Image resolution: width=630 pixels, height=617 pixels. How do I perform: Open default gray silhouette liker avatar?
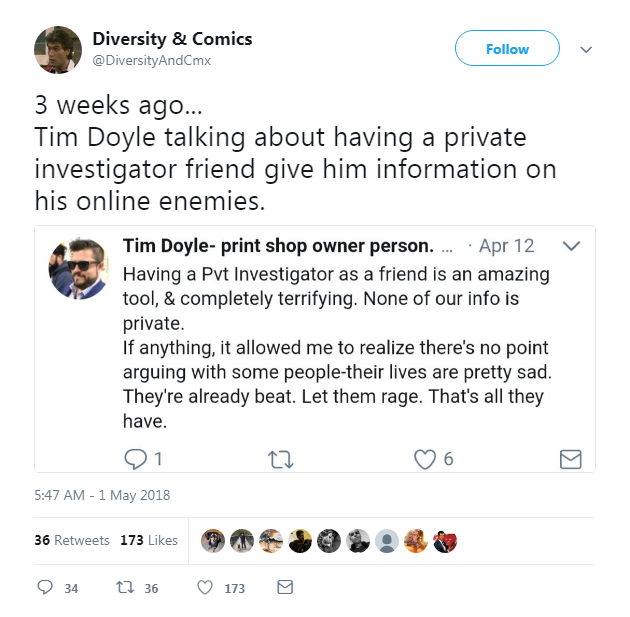(x=387, y=541)
